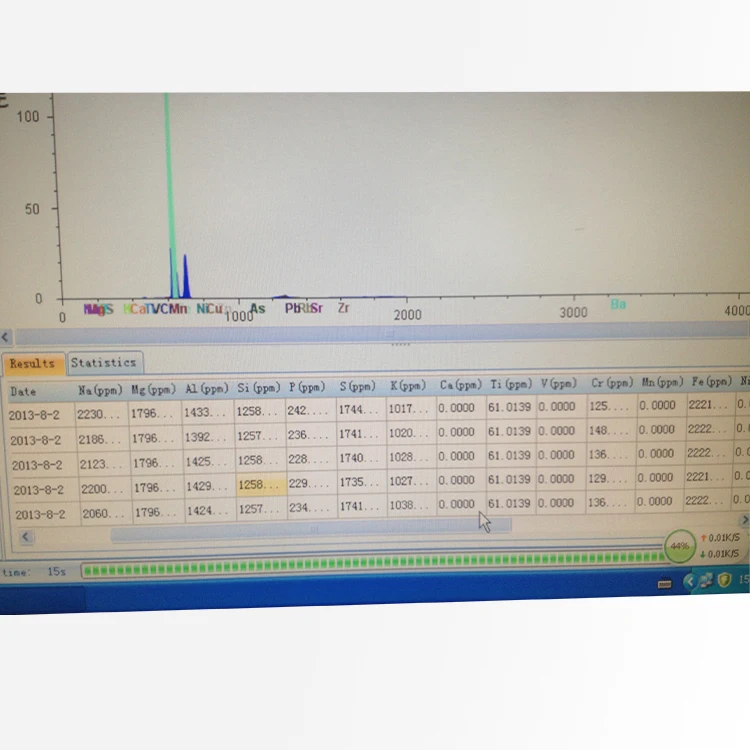Image resolution: width=750 pixels, height=750 pixels.
Task: Open the Results tab
Action: click(x=33, y=364)
